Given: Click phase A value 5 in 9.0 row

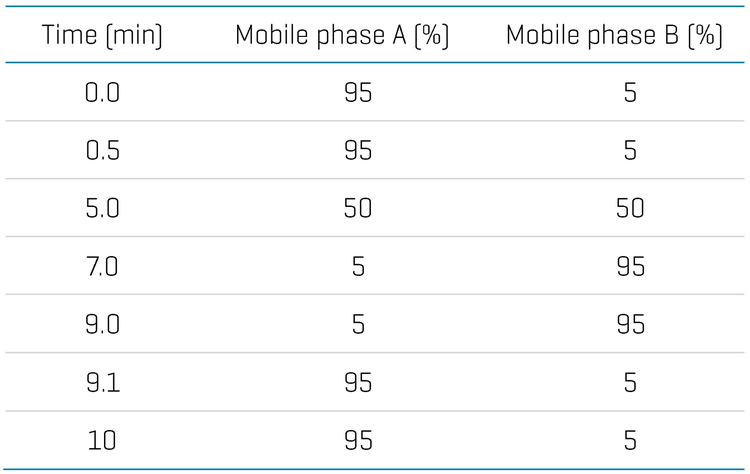Looking at the screenshot, I should pos(358,325).
